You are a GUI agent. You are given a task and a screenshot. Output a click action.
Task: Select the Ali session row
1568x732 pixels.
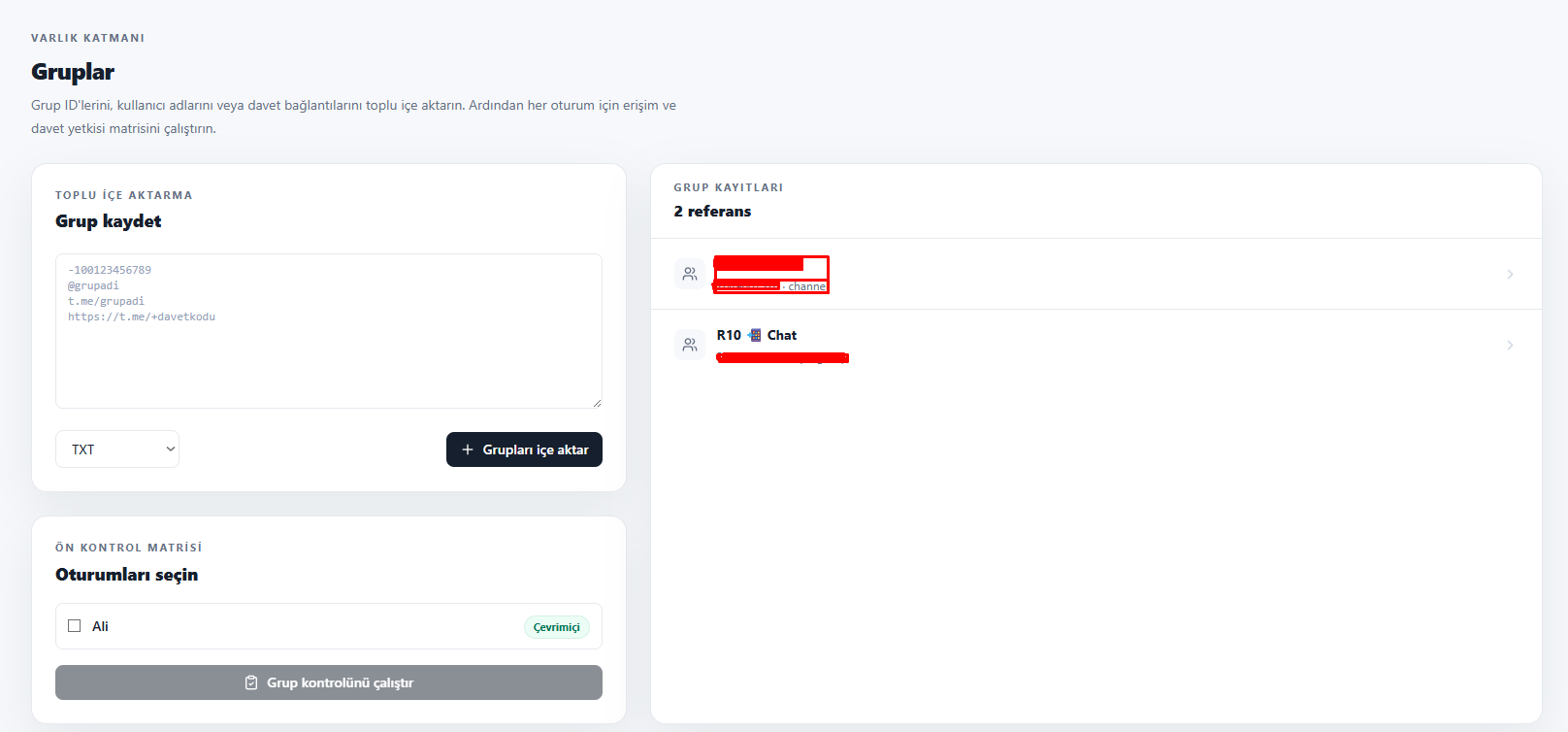pyautogui.click(x=329, y=626)
